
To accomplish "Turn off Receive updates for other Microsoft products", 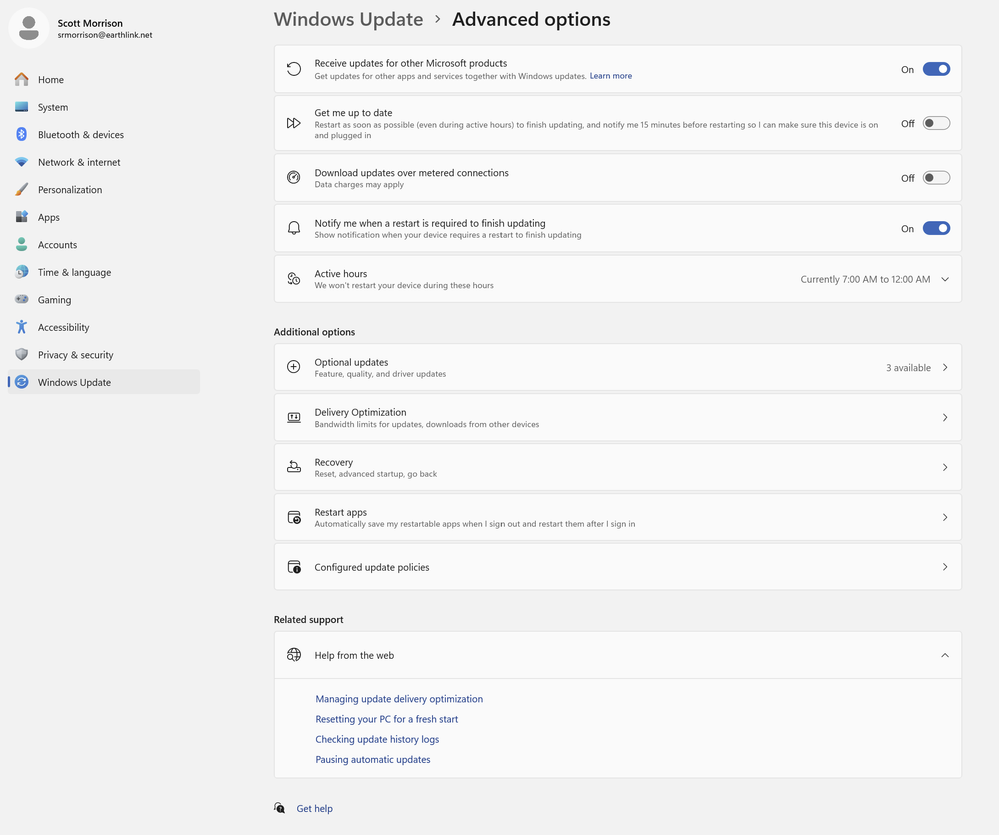I will 936,69.
